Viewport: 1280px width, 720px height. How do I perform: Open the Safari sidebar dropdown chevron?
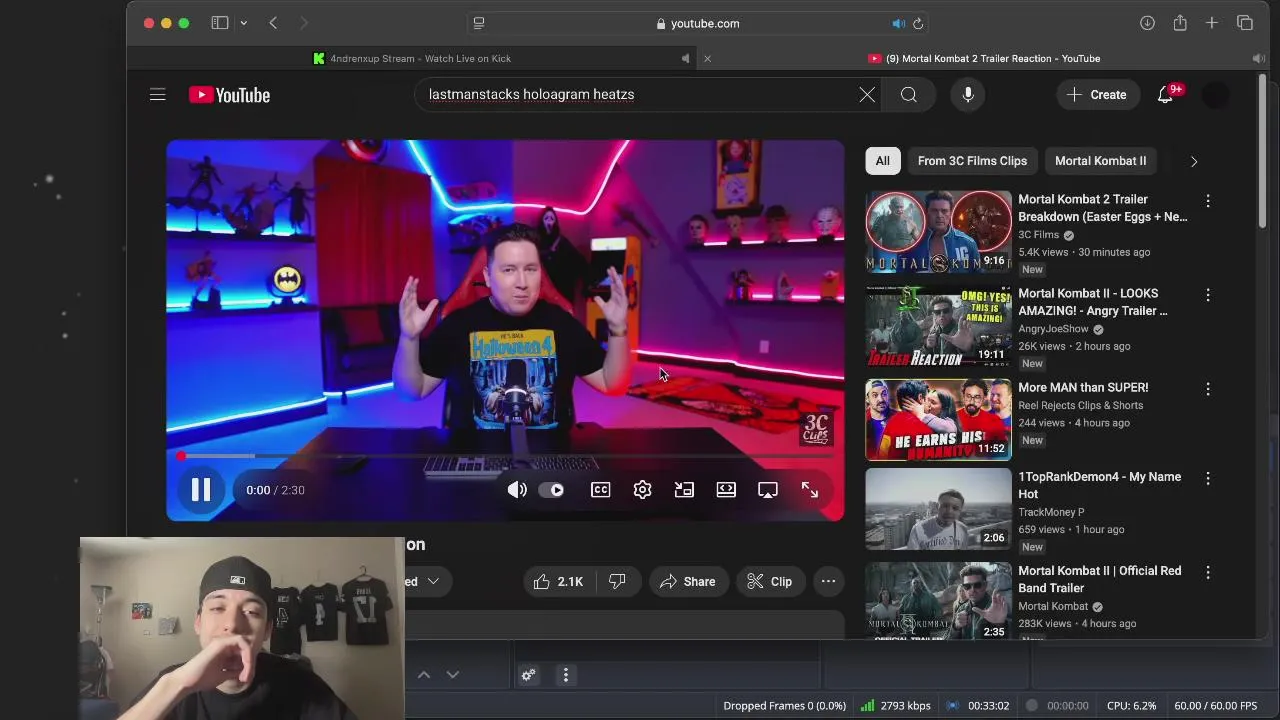243,23
